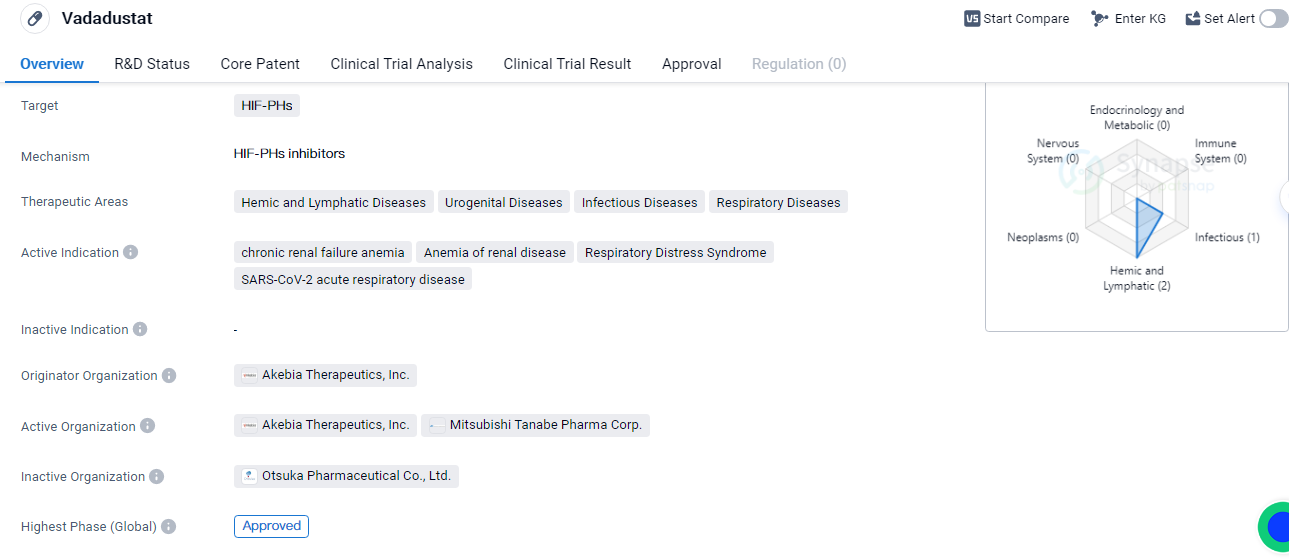Click the Enter KG graph icon
Screen dimensions: 1289x560
pos(1100,18)
